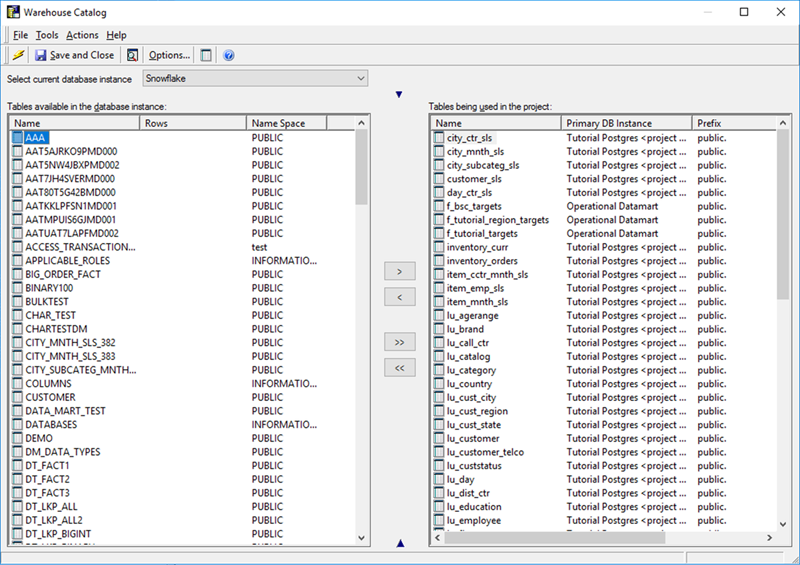This screenshot has height=565, width=800.
Task: Click Save and Close in the toolbar
Action: pyautogui.click(x=75, y=55)
